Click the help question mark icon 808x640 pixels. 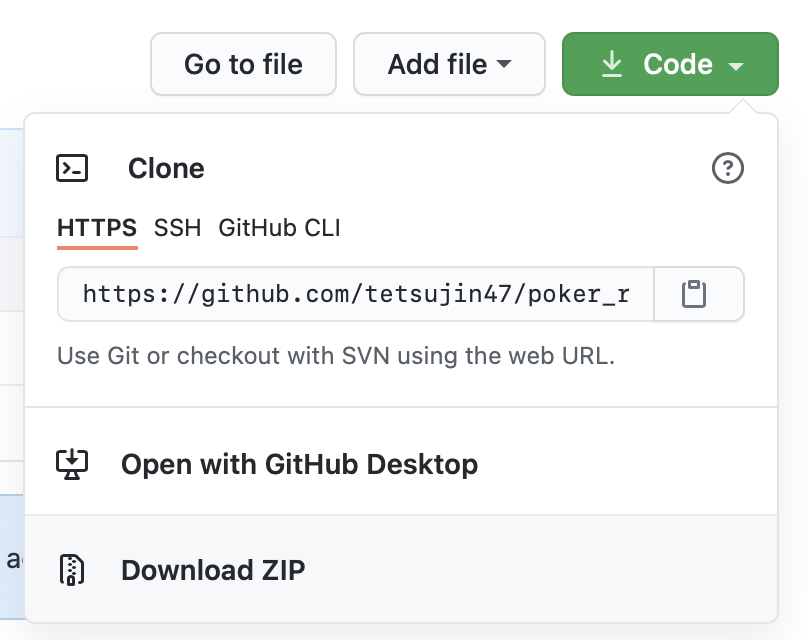727,168
